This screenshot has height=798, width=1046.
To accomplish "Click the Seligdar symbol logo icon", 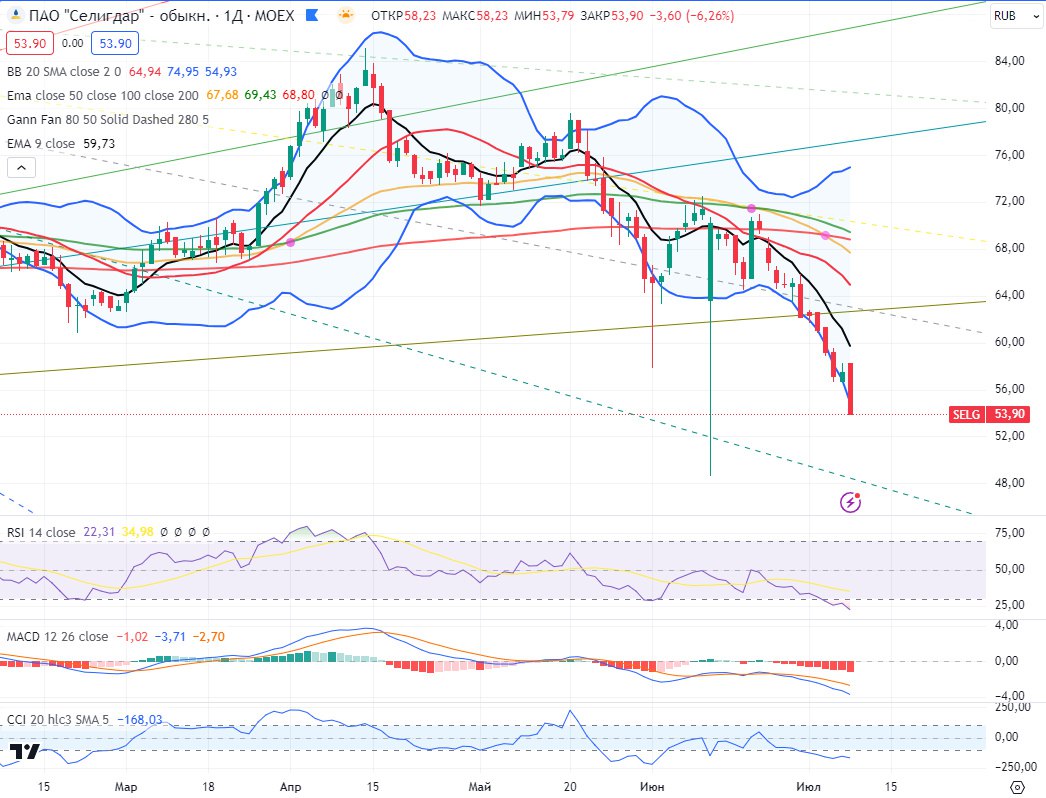I will 16,15.
